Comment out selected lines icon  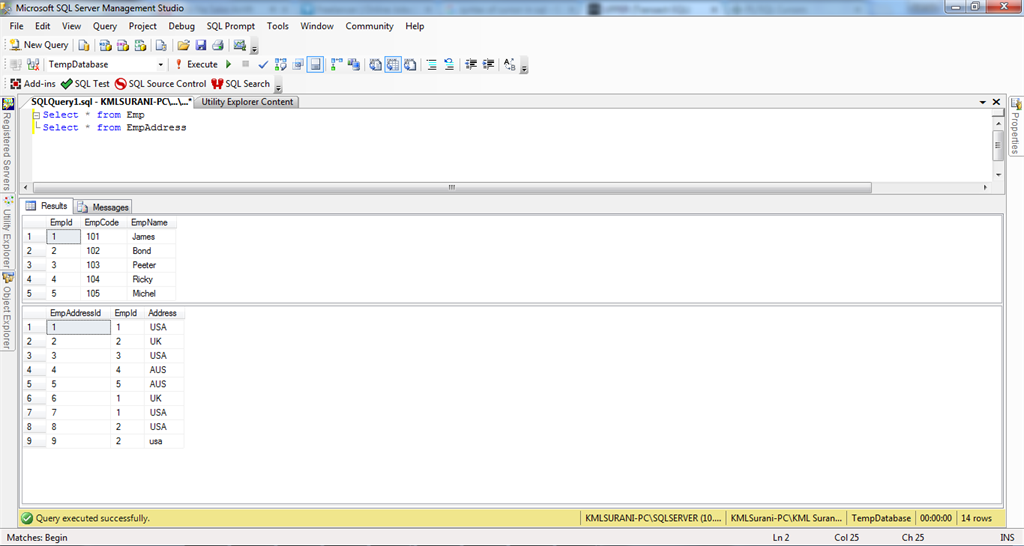[x=432, y=65]
